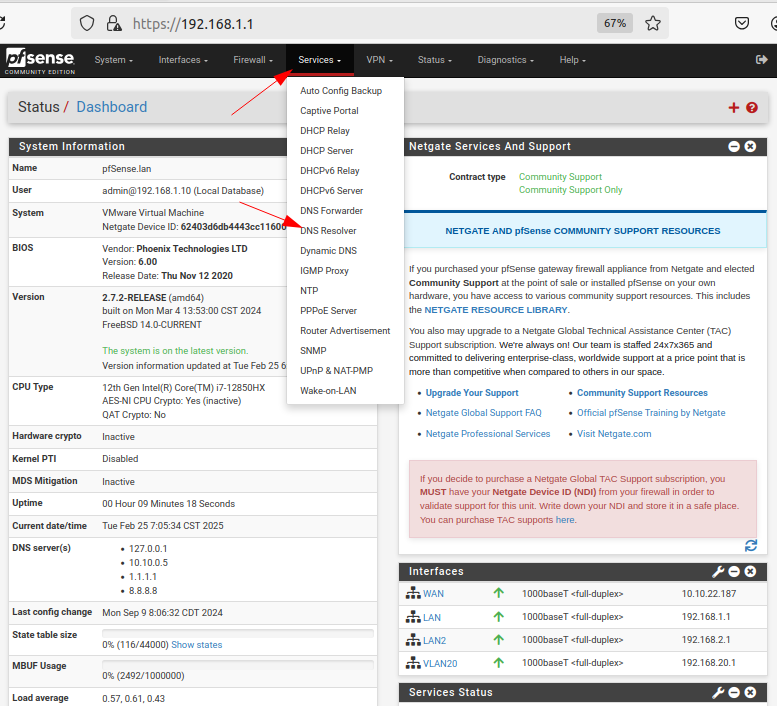The height and width of the screenshot is (706, 777).
Task: Close the Netgate Services And Support widget
Action: [750, 146]
